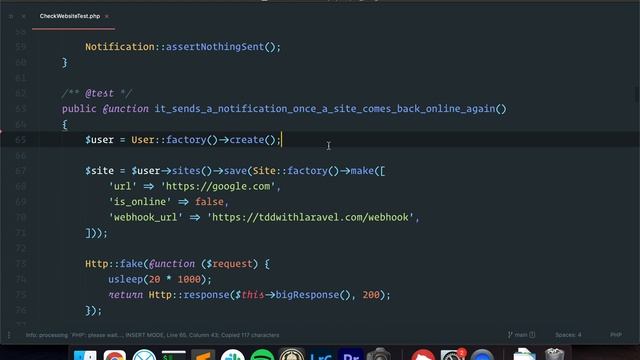This screenshot has width=640, height=360.
Task: Click the 'webhook_url' array key
Action: click(145, 218)
